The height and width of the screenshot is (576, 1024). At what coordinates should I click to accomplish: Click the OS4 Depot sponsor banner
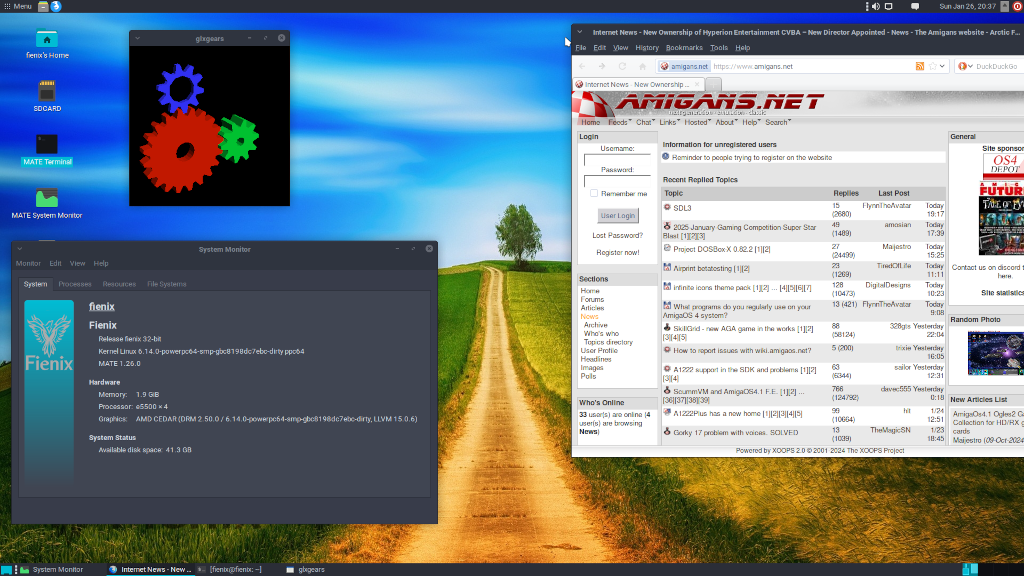click(x=1004, y=165)
